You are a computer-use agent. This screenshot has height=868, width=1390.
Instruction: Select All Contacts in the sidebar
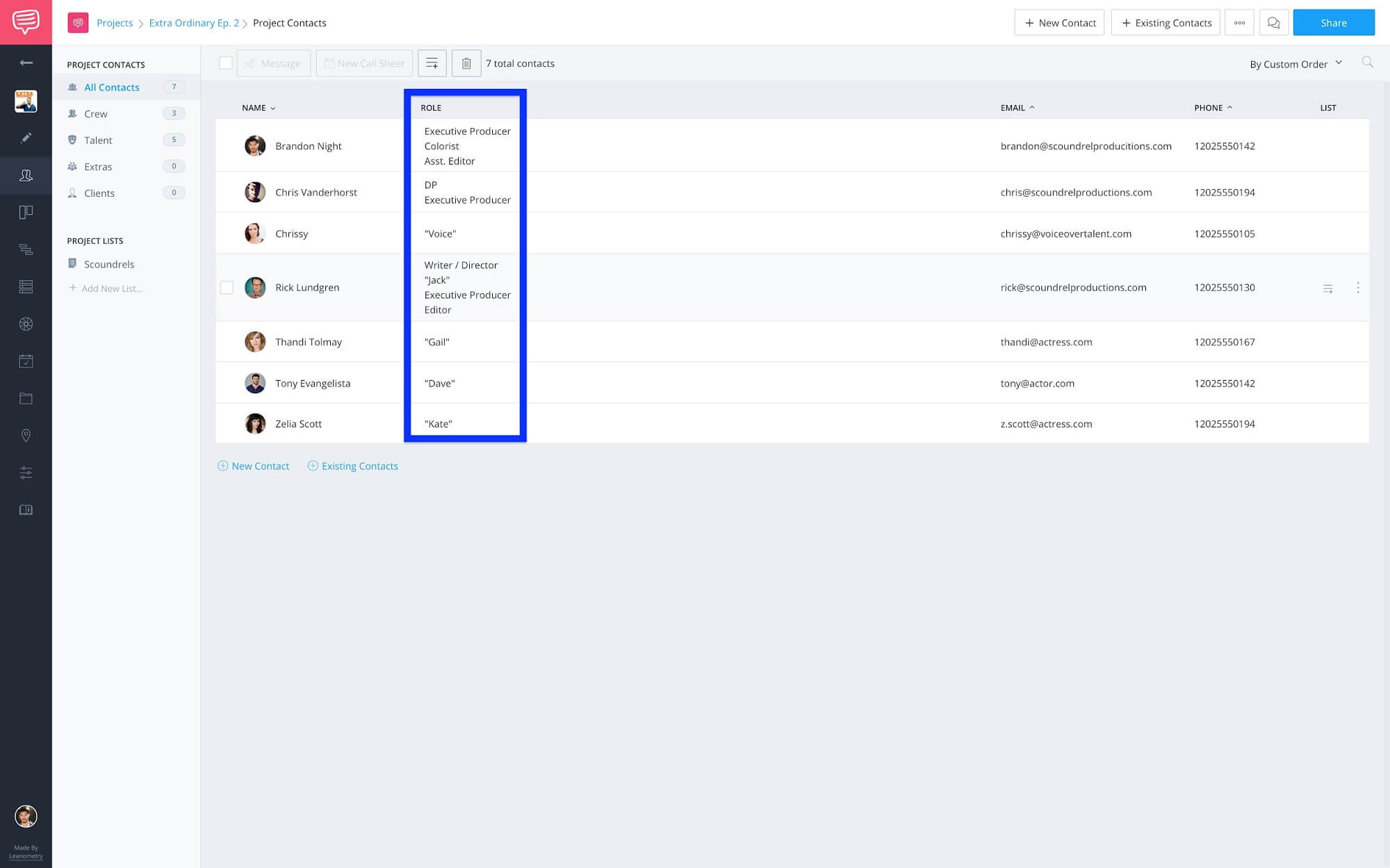tap(126, 87)
